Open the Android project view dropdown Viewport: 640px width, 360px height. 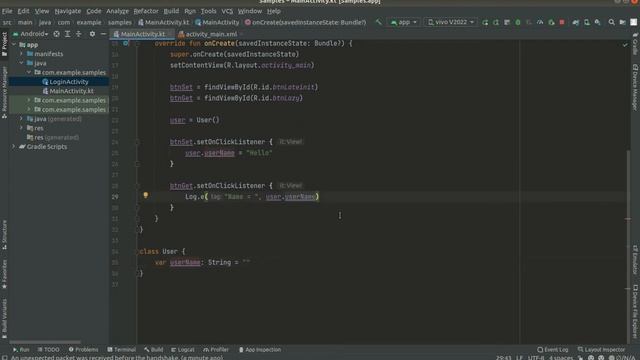(x=31, y=34)
